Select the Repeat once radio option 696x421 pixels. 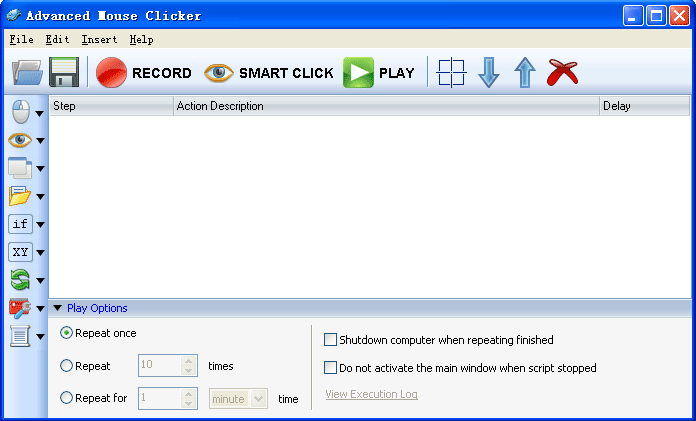point(67,333)
